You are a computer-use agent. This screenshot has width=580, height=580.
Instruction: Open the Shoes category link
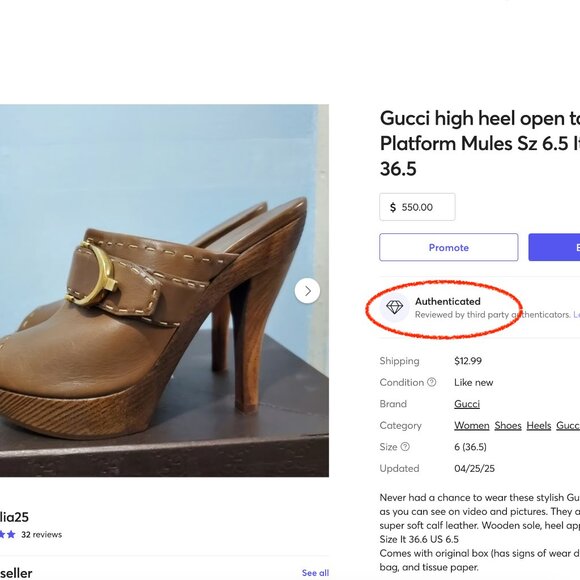(x=508, y=425)
